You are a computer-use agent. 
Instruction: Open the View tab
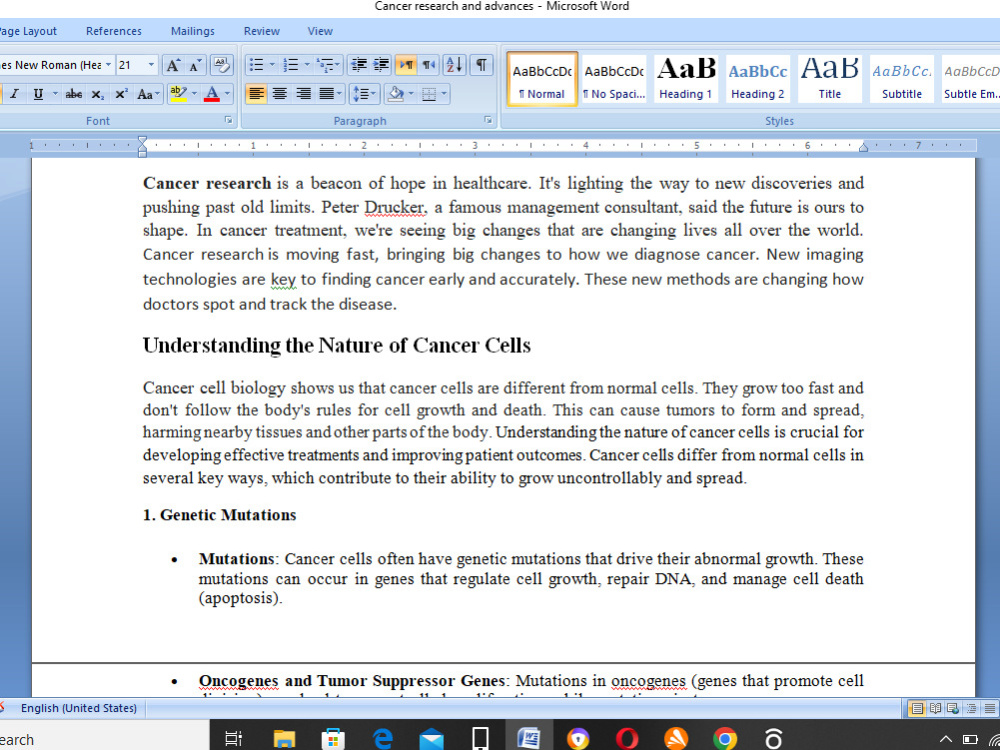click(320, 31)
